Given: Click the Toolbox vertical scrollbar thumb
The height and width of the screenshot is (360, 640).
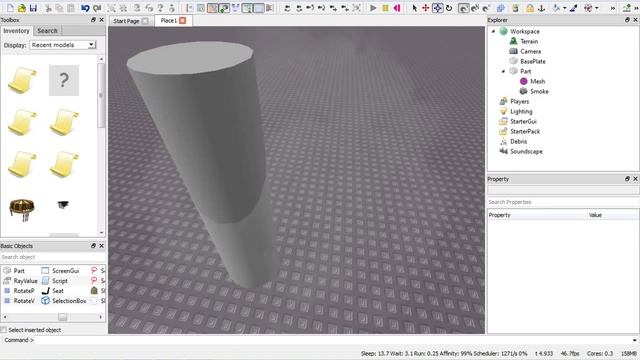Looking at the screenshot, I should click(x=101, y=96).
